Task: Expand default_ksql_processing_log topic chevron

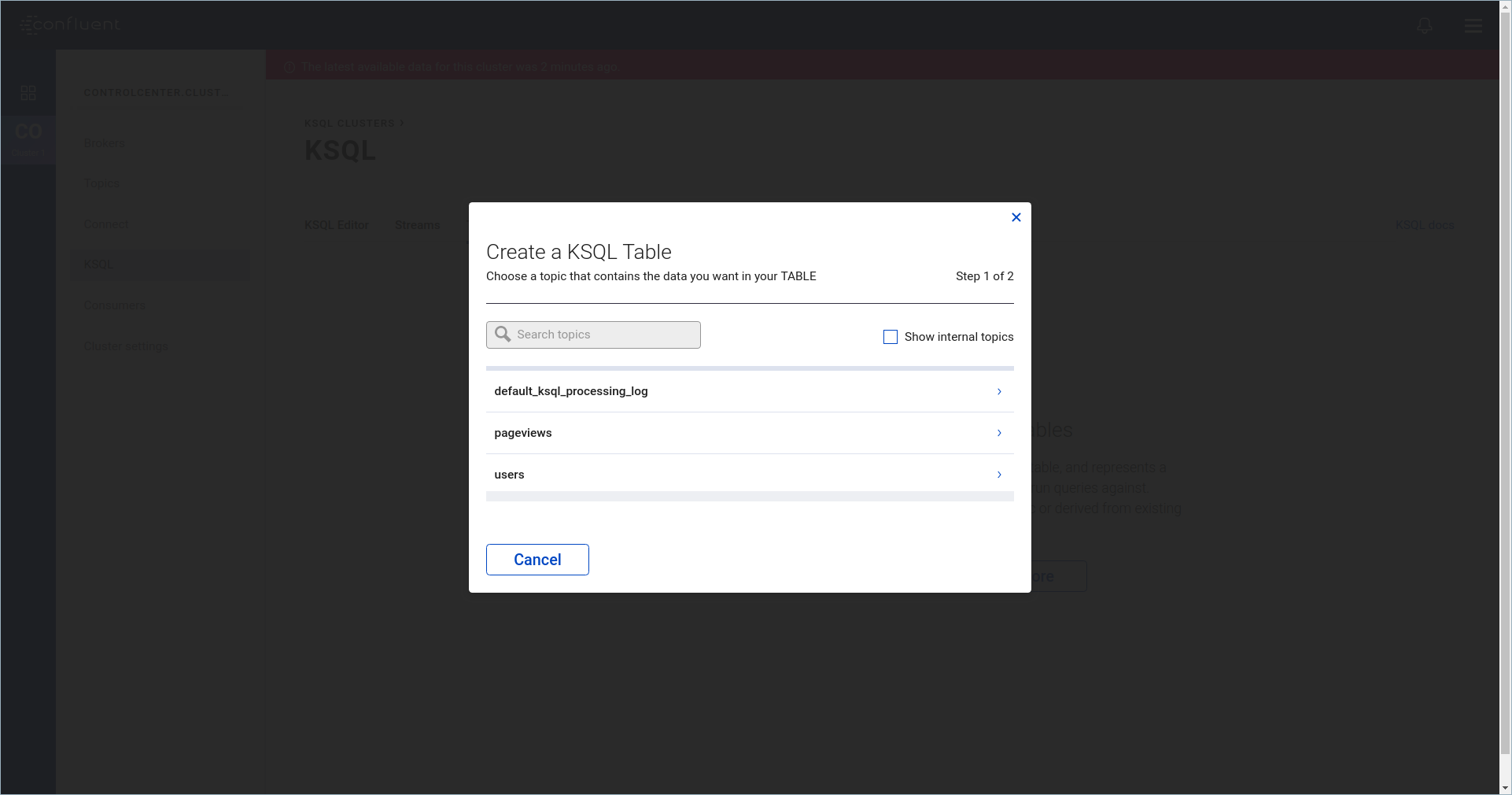Action: click(x=999, y=391)
